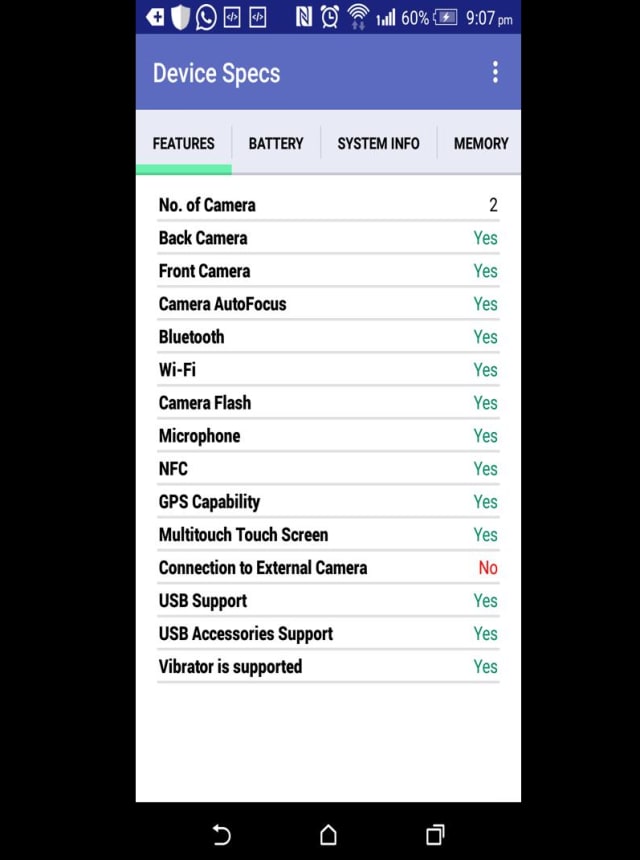Tap the battery charging icon
The image size is (640, 860).
click(446, 17)
